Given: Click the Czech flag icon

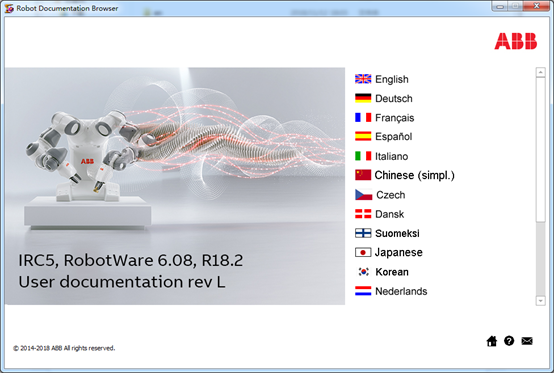Looking at the screenshot, I should [364, 195].
